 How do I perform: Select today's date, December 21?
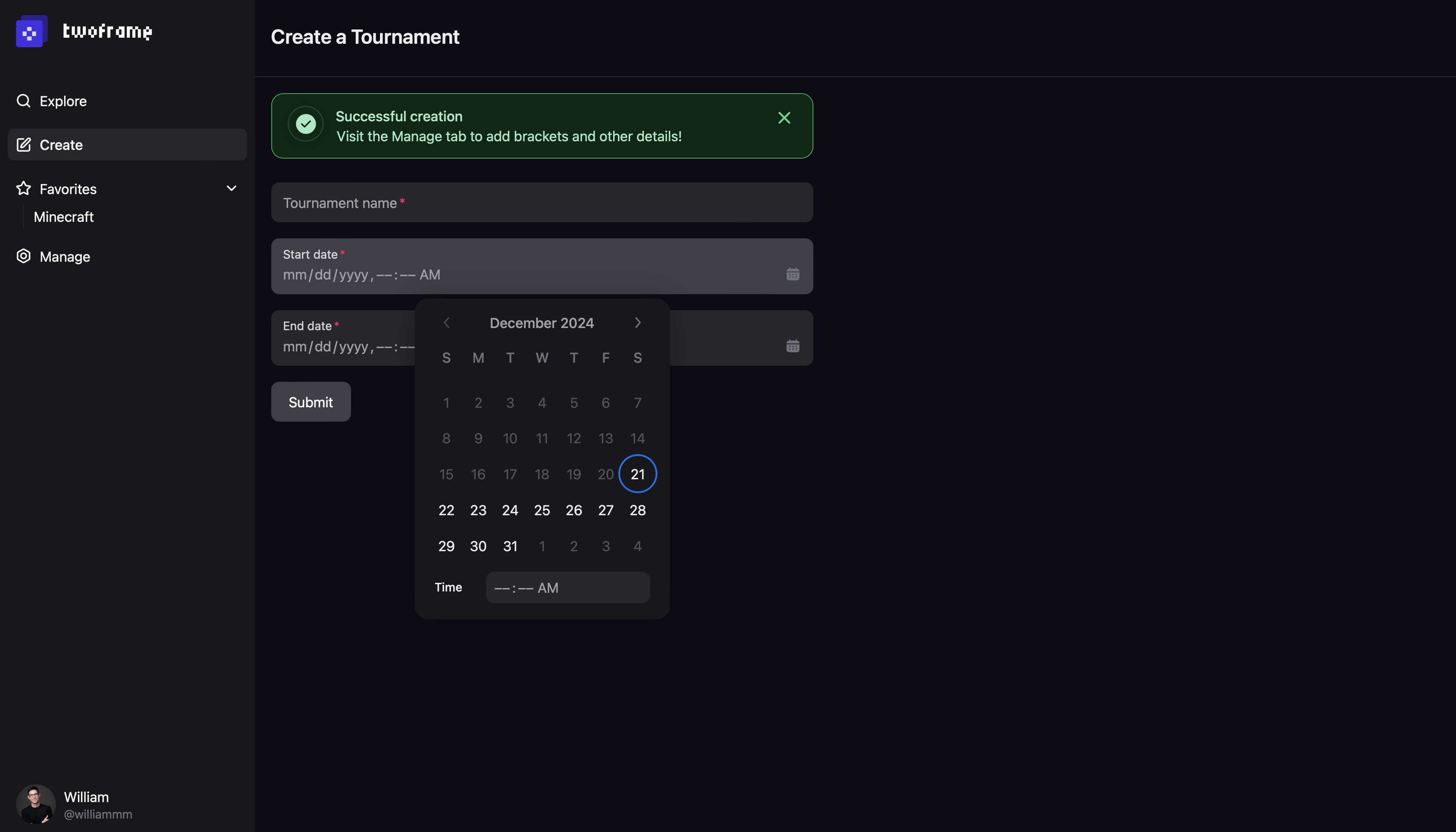tap(637, 474)
